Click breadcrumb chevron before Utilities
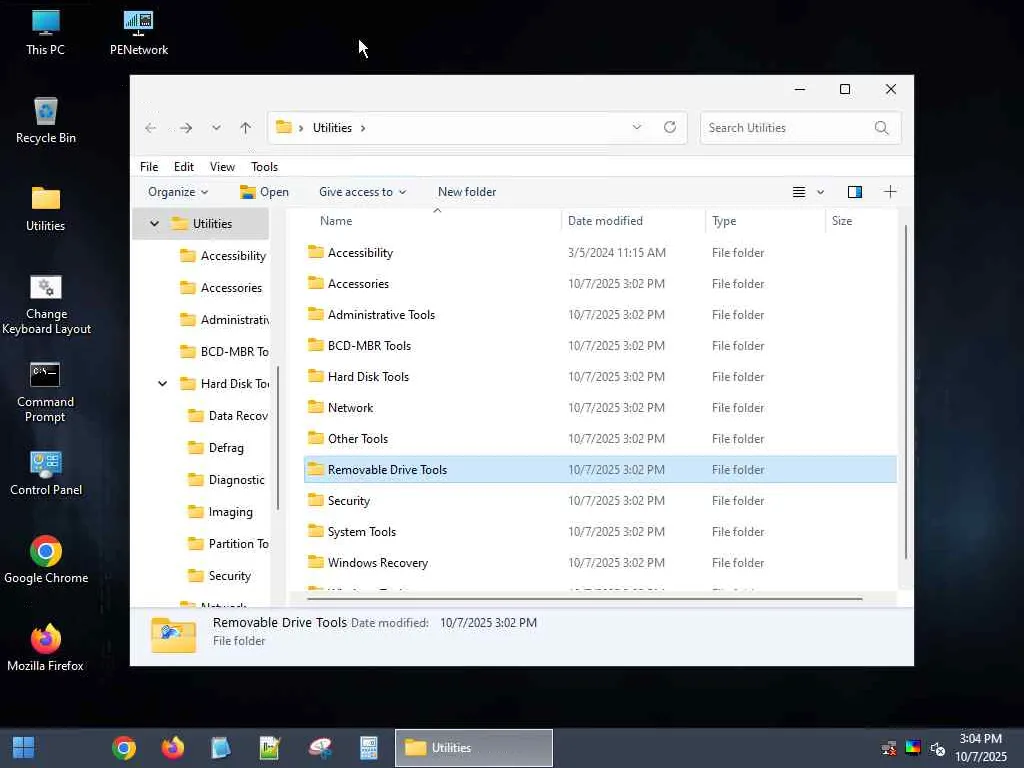The height and width of the screenshot is (768, 1024). (301, 128)
